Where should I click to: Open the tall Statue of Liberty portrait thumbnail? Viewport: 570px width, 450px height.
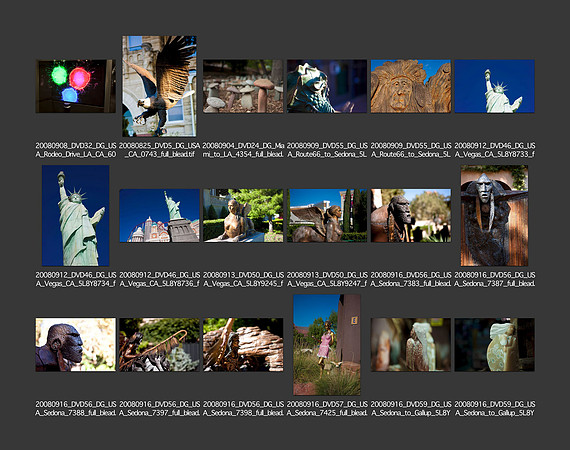(76, 216)
